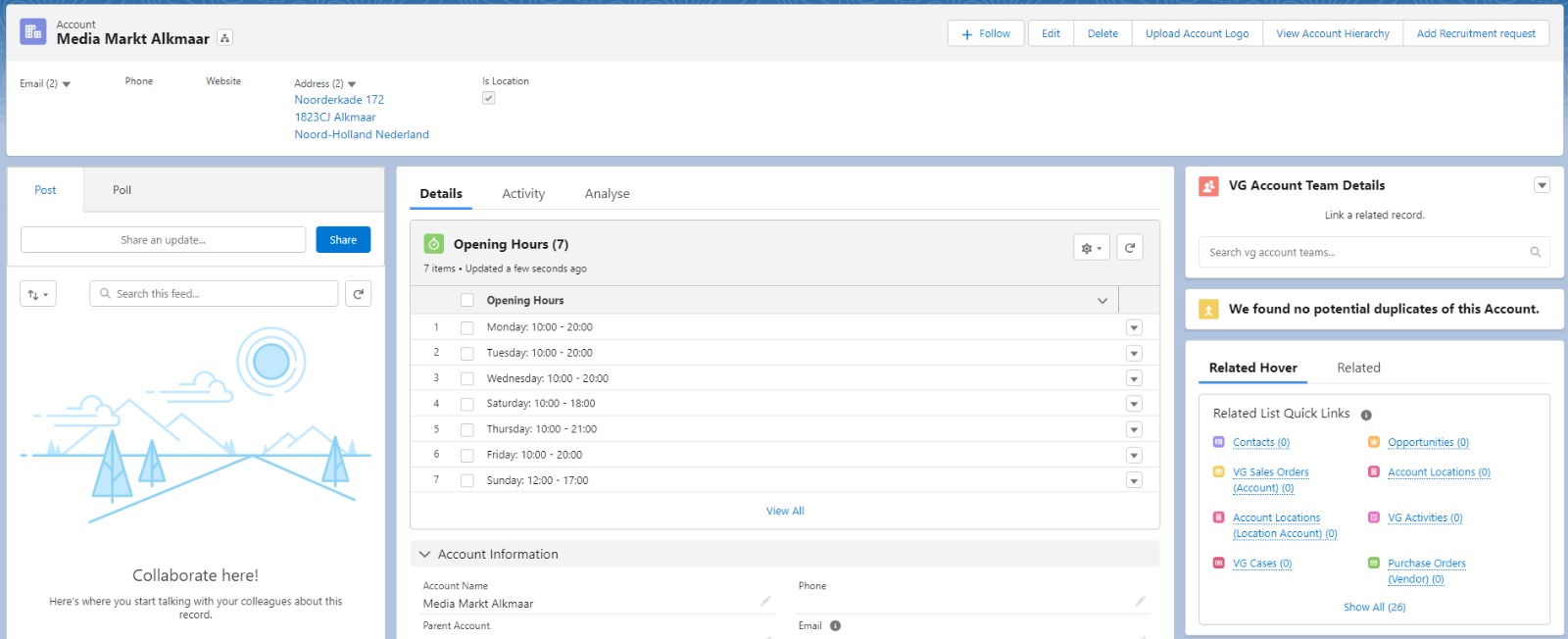Image resolution: width=1568 pixels, height=639 pixels.
Task: Open row actions for Sunday opening hours
Action: (x=1134, y=480)
